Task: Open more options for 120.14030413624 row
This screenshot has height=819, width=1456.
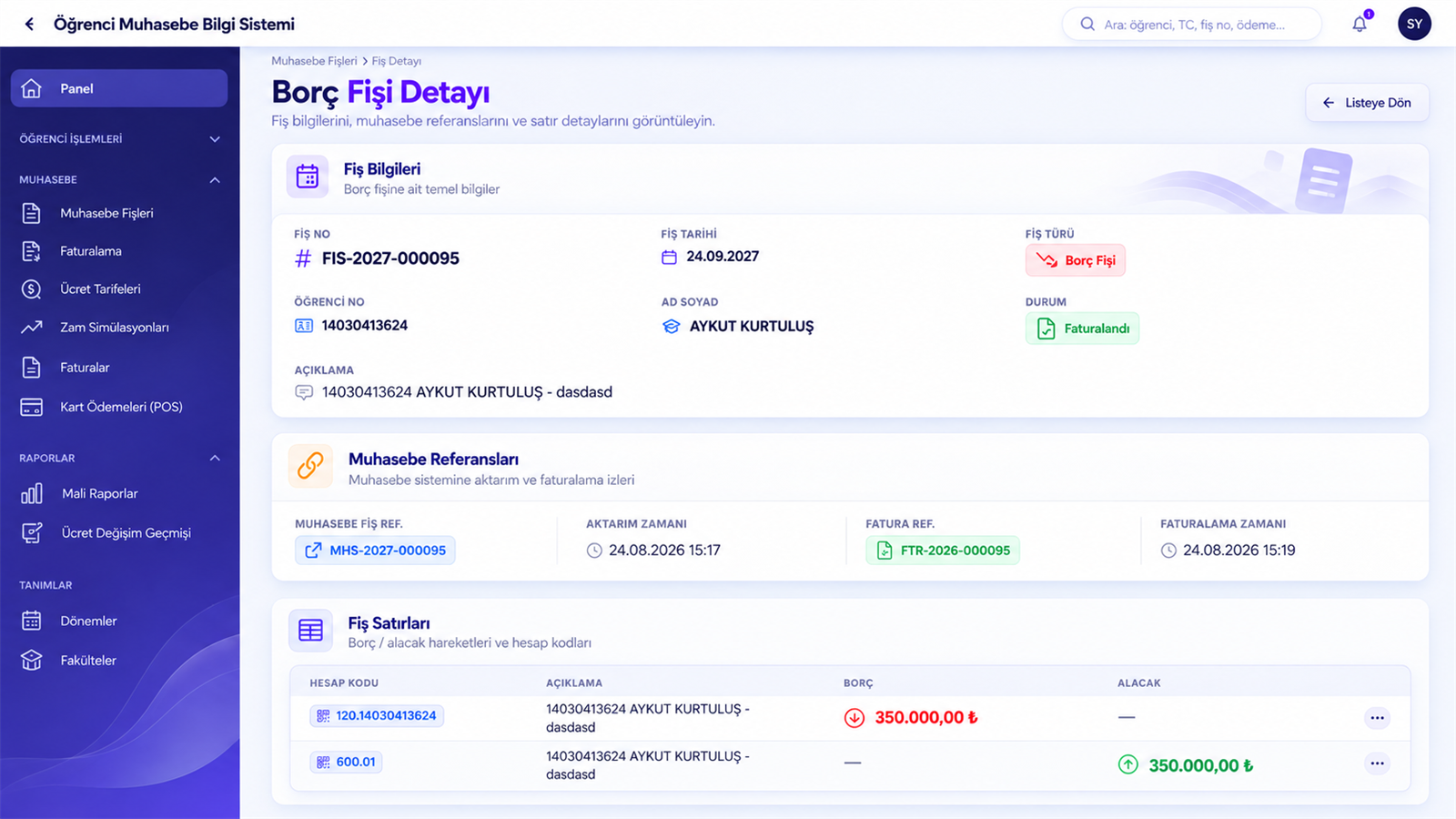Action: tap(1377, 718)
